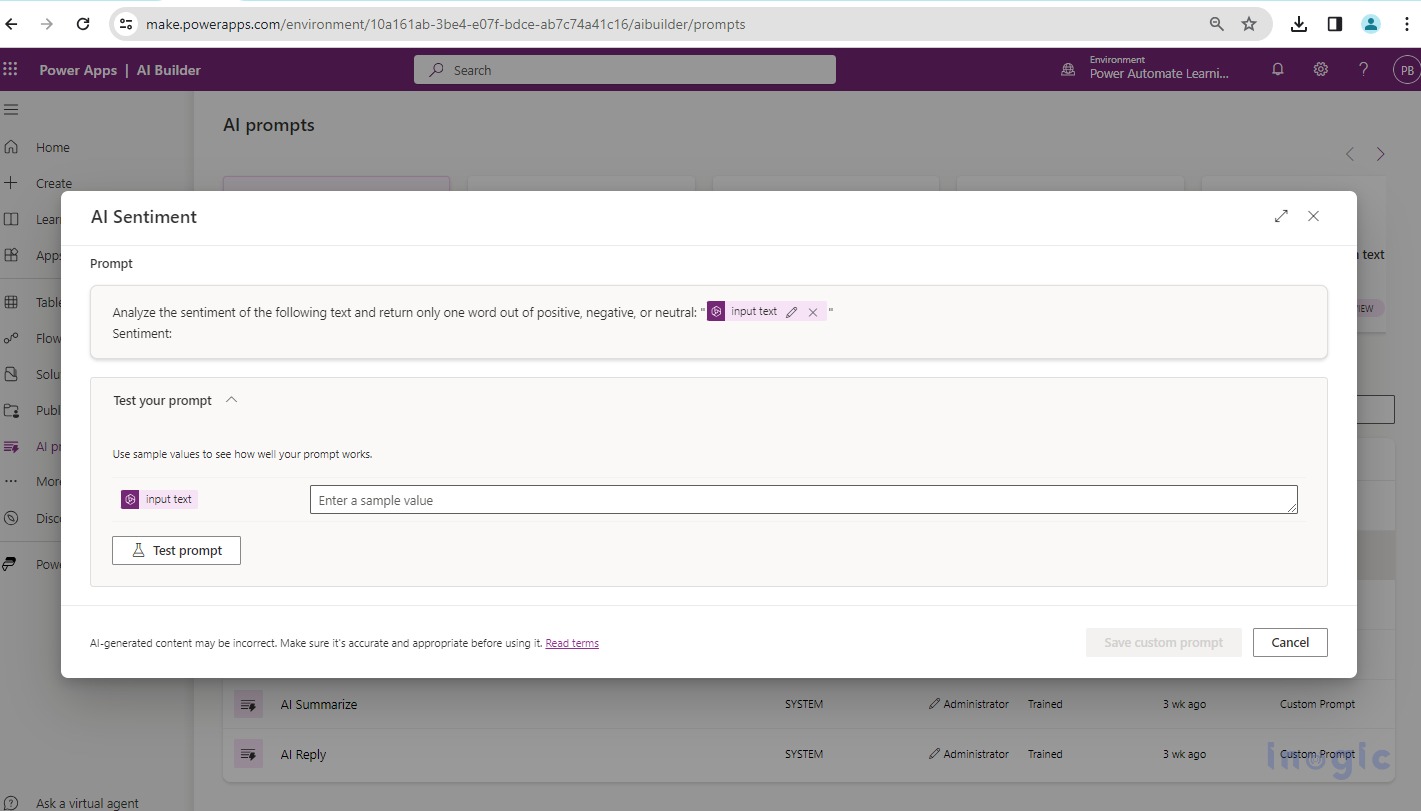This screenshot has width=1421, height=811.
Task: Click Cancel button in dialog
Action: pyautogui.click(x=1290, y=642)
